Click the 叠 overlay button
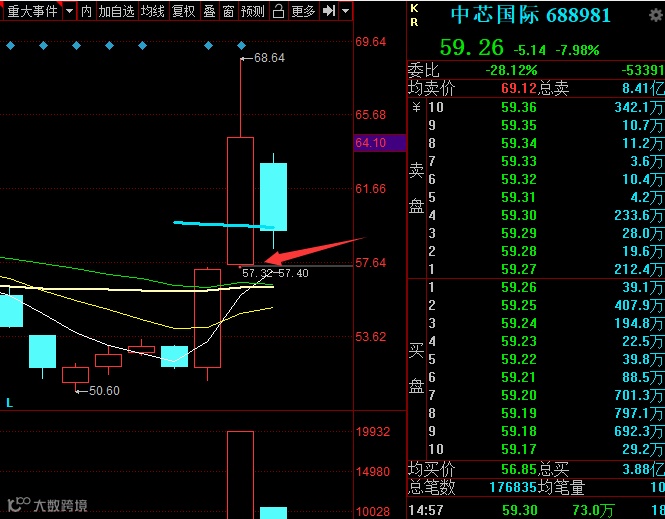 pyautogui.click(x=209, y=11)
